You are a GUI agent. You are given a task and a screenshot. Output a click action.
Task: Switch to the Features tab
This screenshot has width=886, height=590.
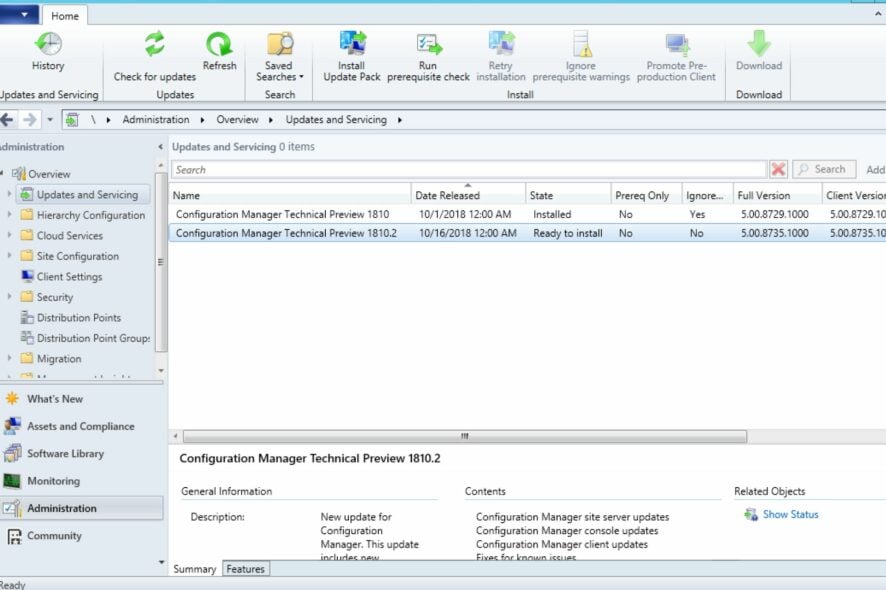[x=246, y=568]
